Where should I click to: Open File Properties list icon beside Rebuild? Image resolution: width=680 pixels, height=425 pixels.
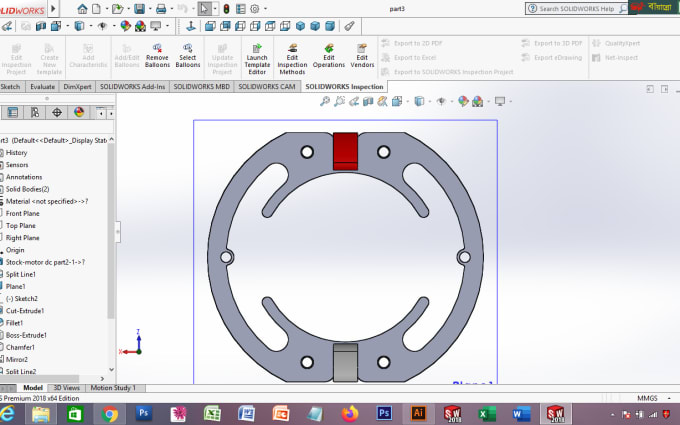(240, 8)
